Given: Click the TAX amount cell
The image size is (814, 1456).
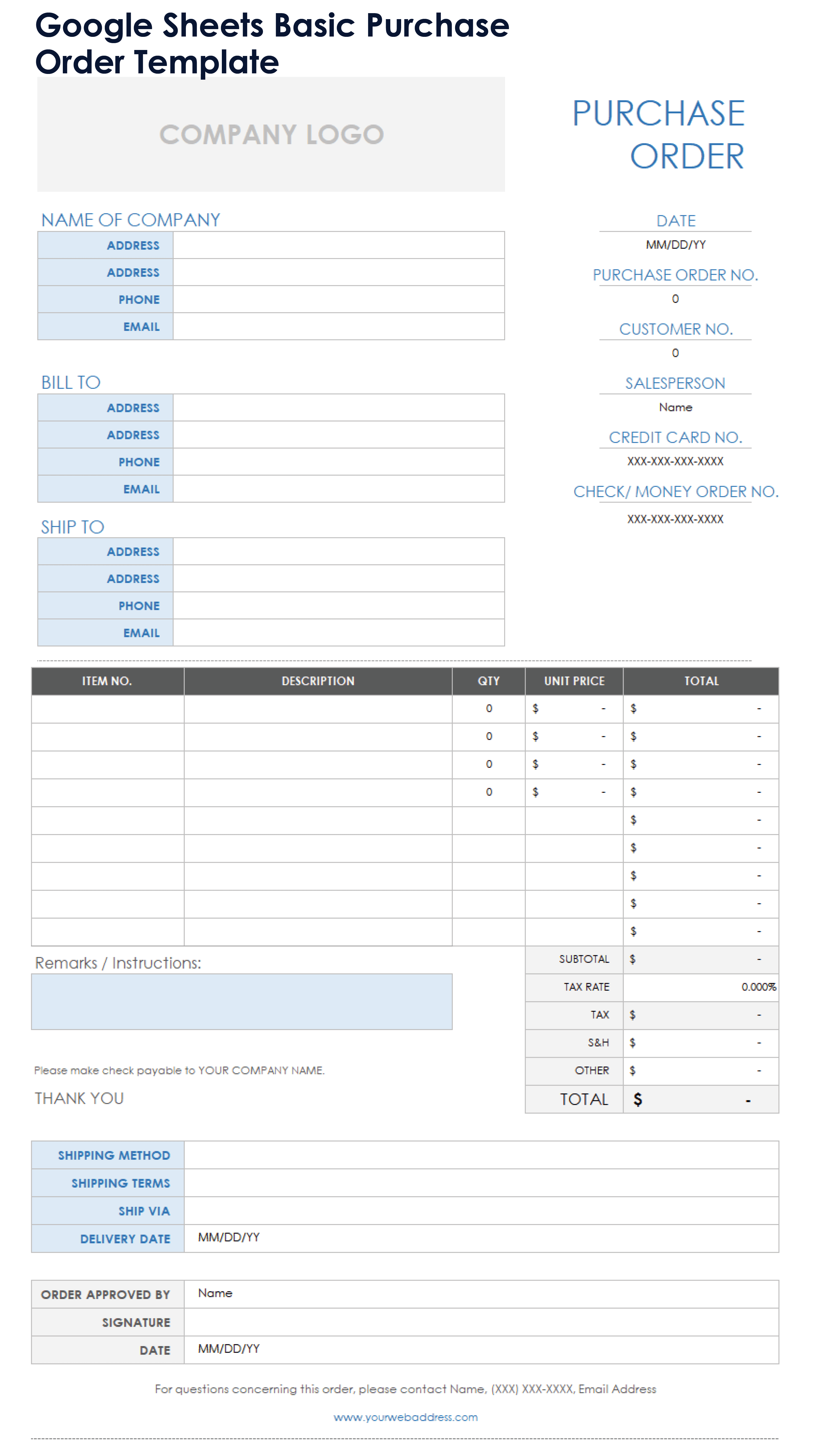Looking at the screenshot, I should 701,1015.
